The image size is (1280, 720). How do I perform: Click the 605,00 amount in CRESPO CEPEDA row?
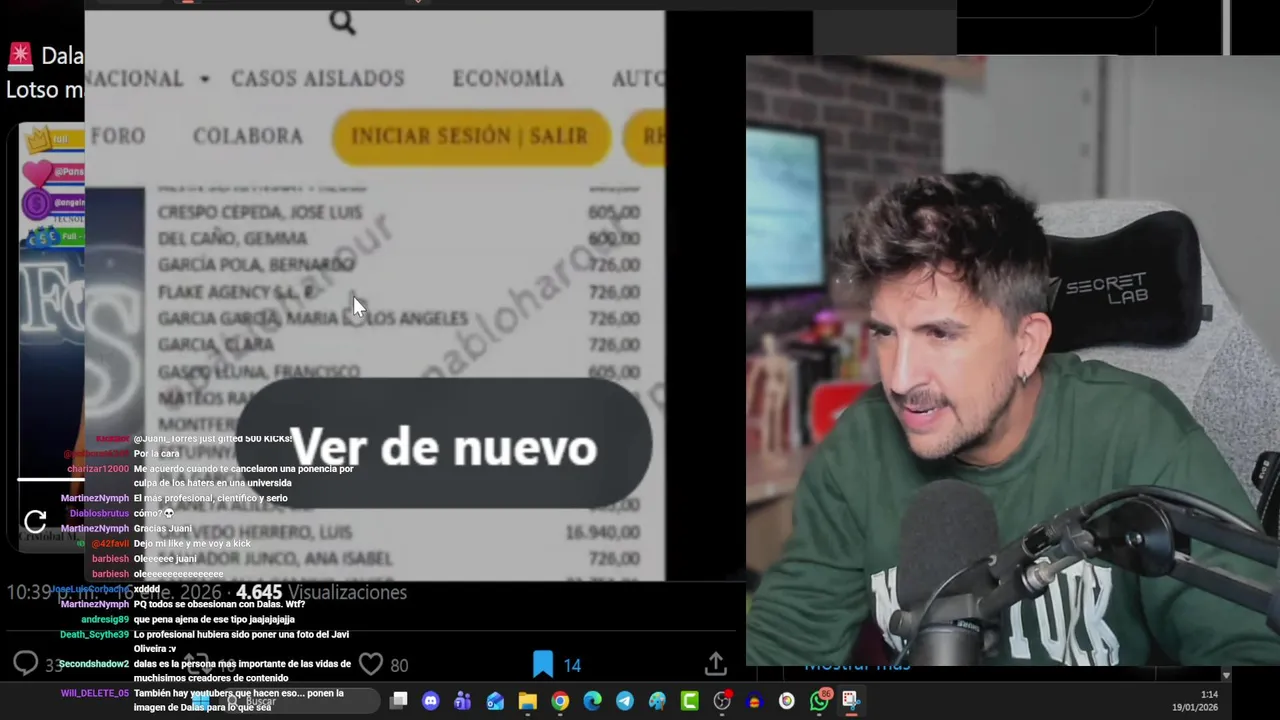coord(614,213)
